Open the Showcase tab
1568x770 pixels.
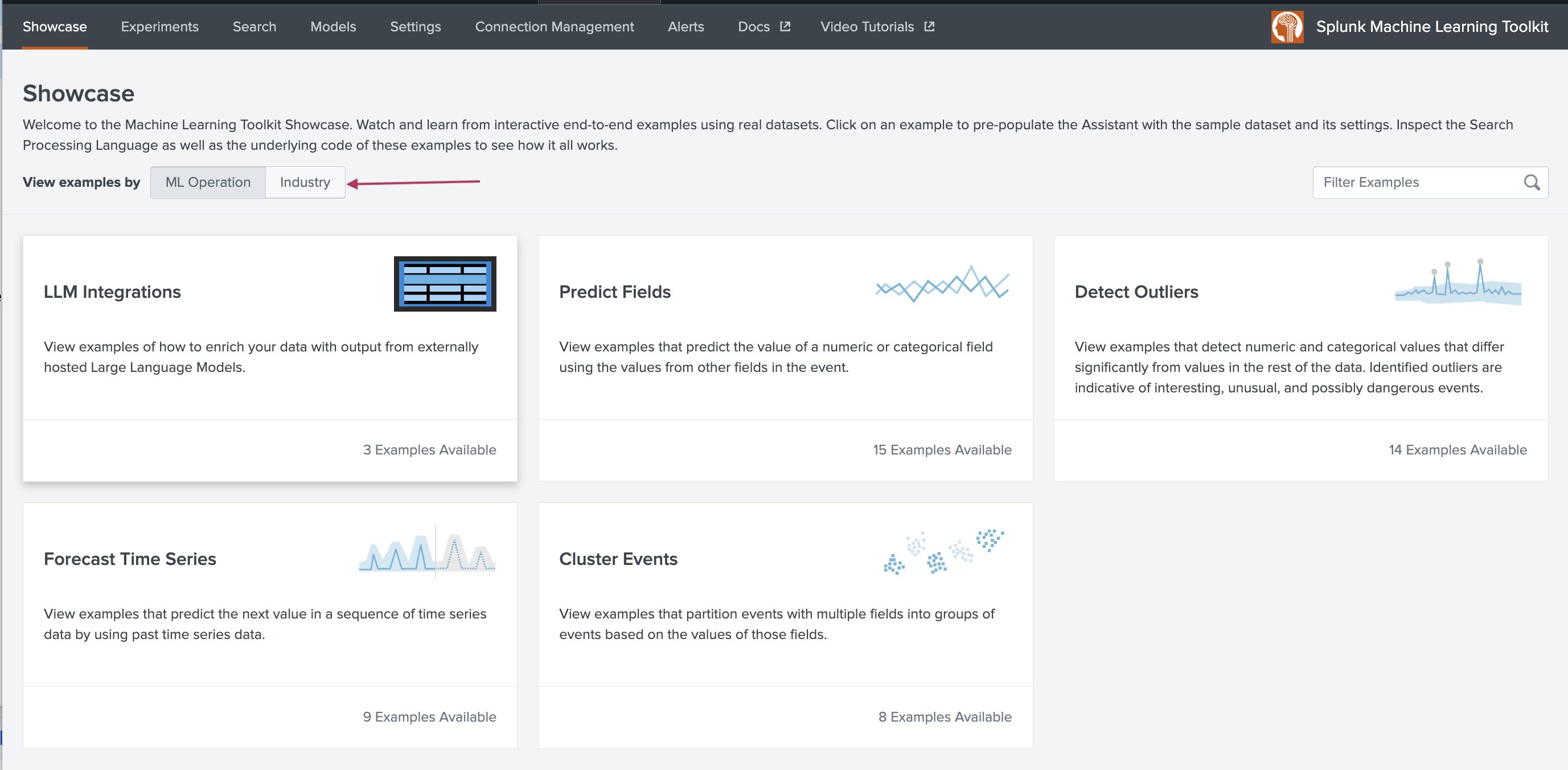pos(55,27)
